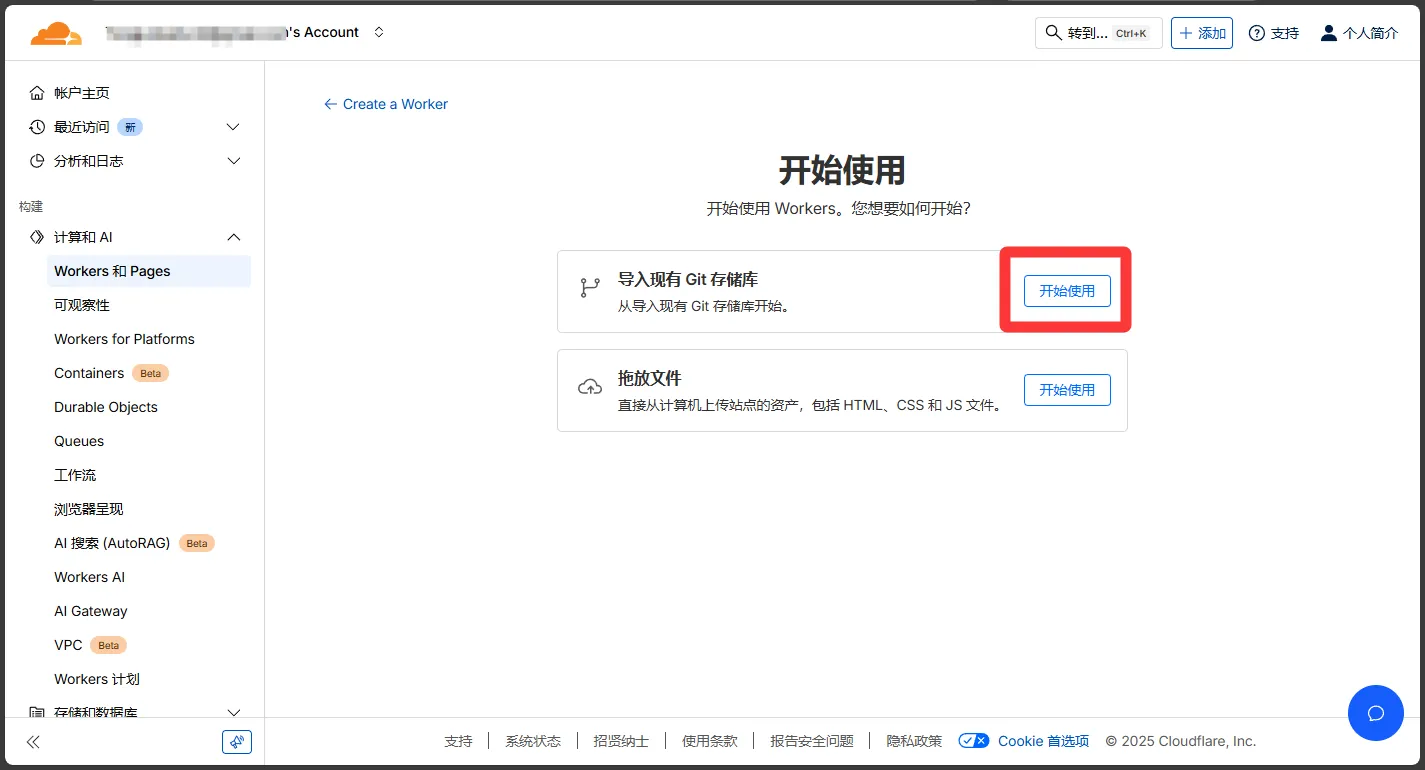
Task: Open 支持 help menu
Action: point(1274,33)
